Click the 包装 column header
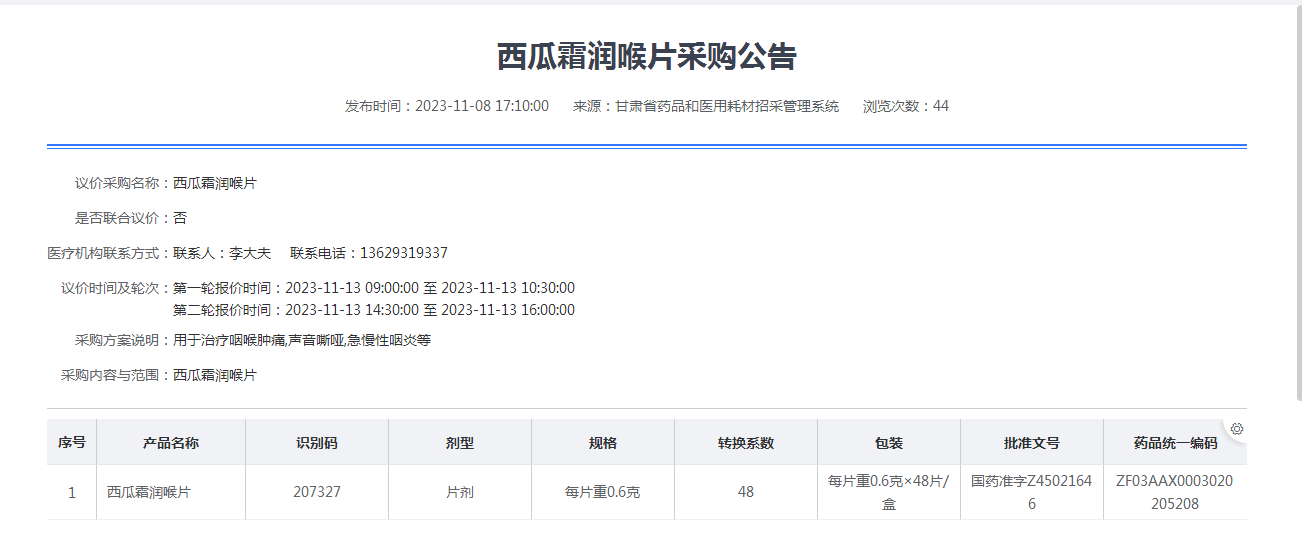The height and width of the screenshot is (556, 1302). [889, 442]
